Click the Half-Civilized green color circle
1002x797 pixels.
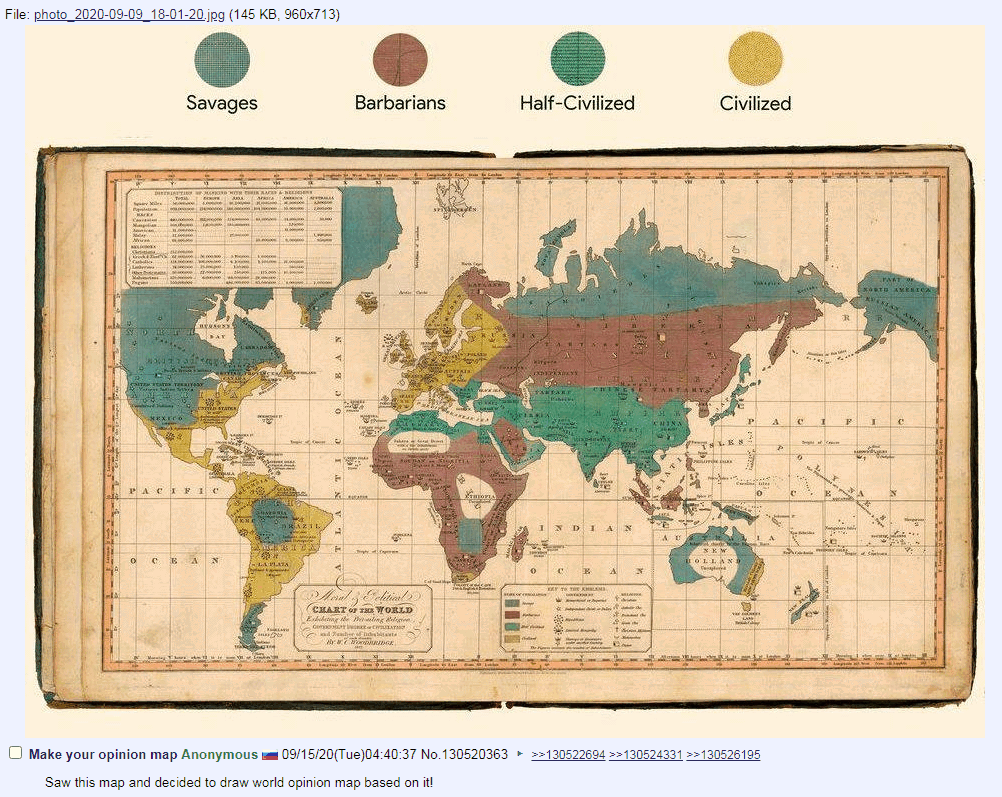[578, 59]
